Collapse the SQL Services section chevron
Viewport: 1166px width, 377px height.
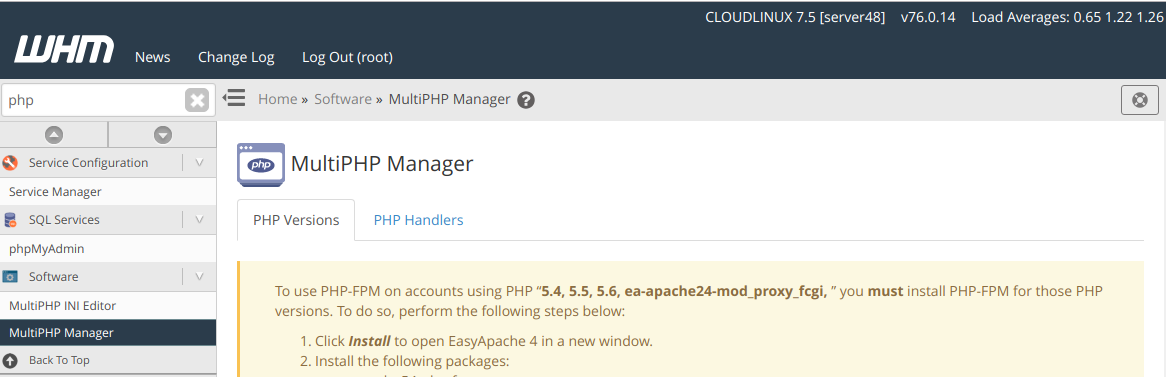coord(199,220)
